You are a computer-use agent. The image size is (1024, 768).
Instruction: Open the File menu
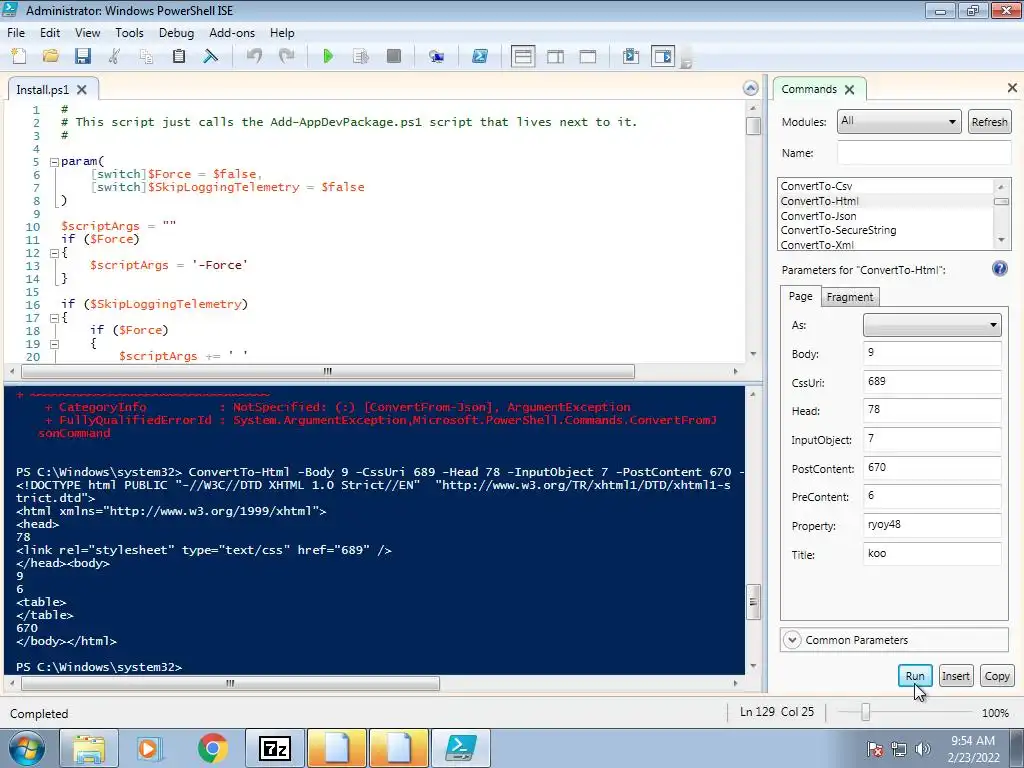(x=16, y=33)
